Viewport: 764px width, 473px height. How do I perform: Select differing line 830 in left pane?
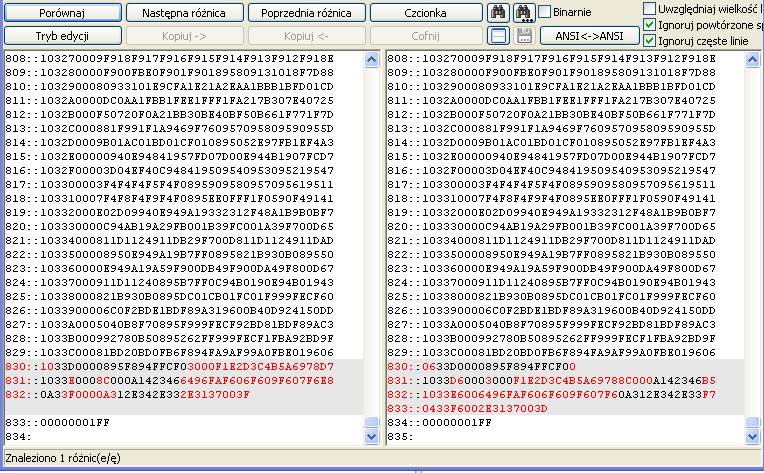pos(170,367)
